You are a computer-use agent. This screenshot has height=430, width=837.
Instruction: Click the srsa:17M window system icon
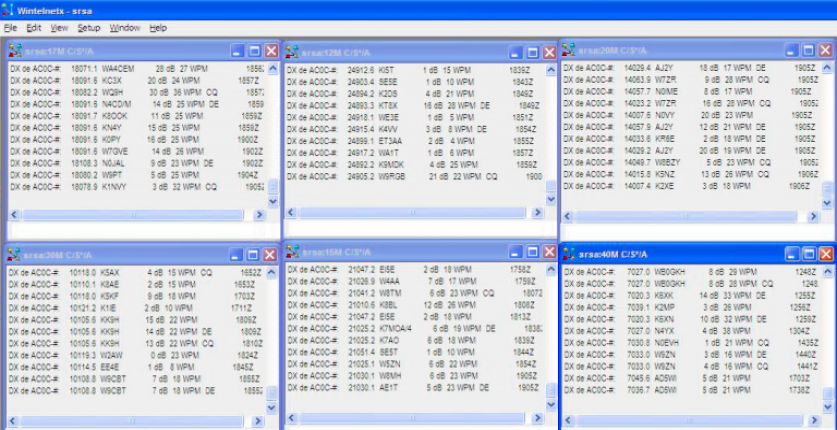[15, 51]
